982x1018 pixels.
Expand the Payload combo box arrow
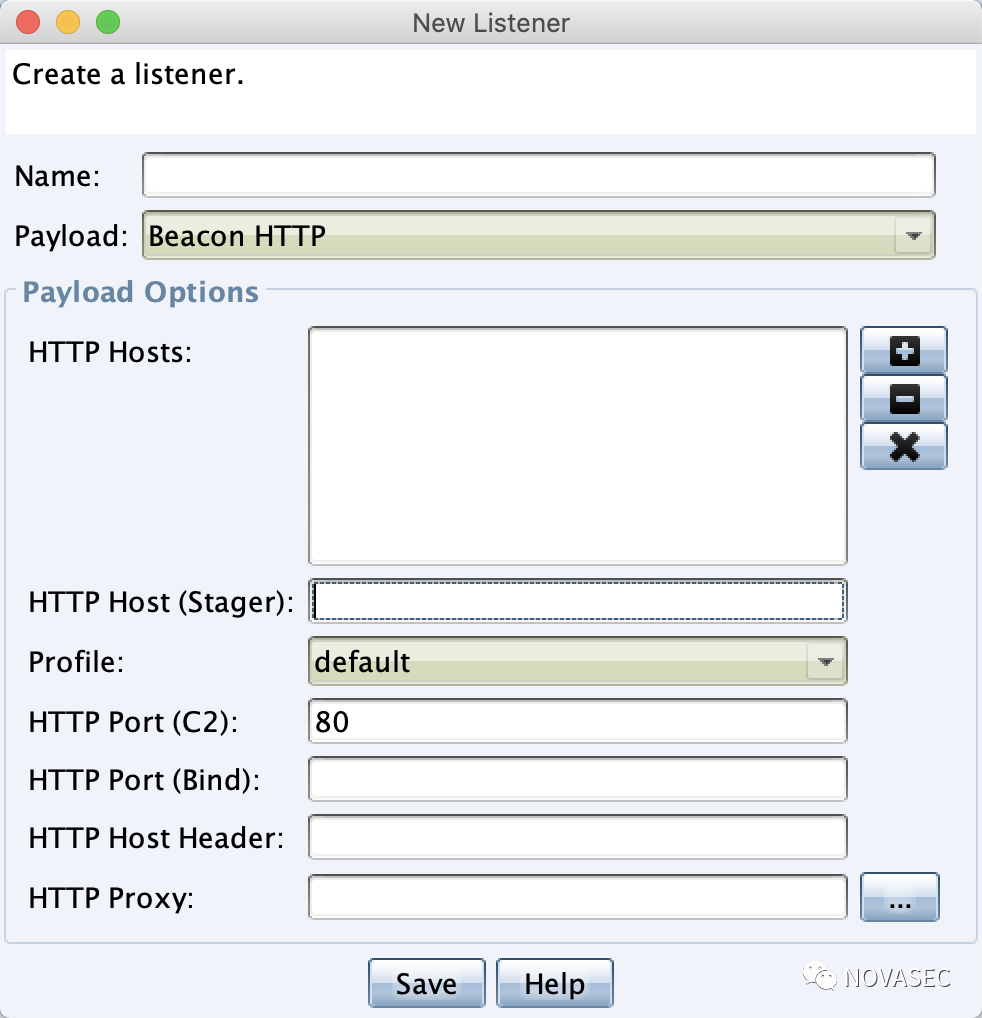point(913,236)
